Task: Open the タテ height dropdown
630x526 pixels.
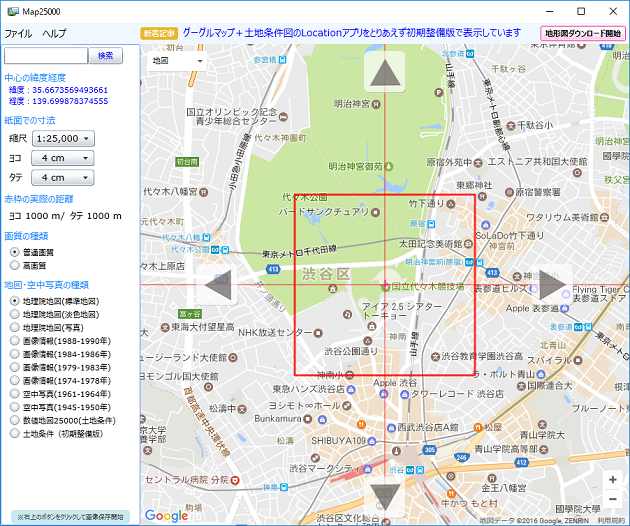Action: click(x=63, y=178)
